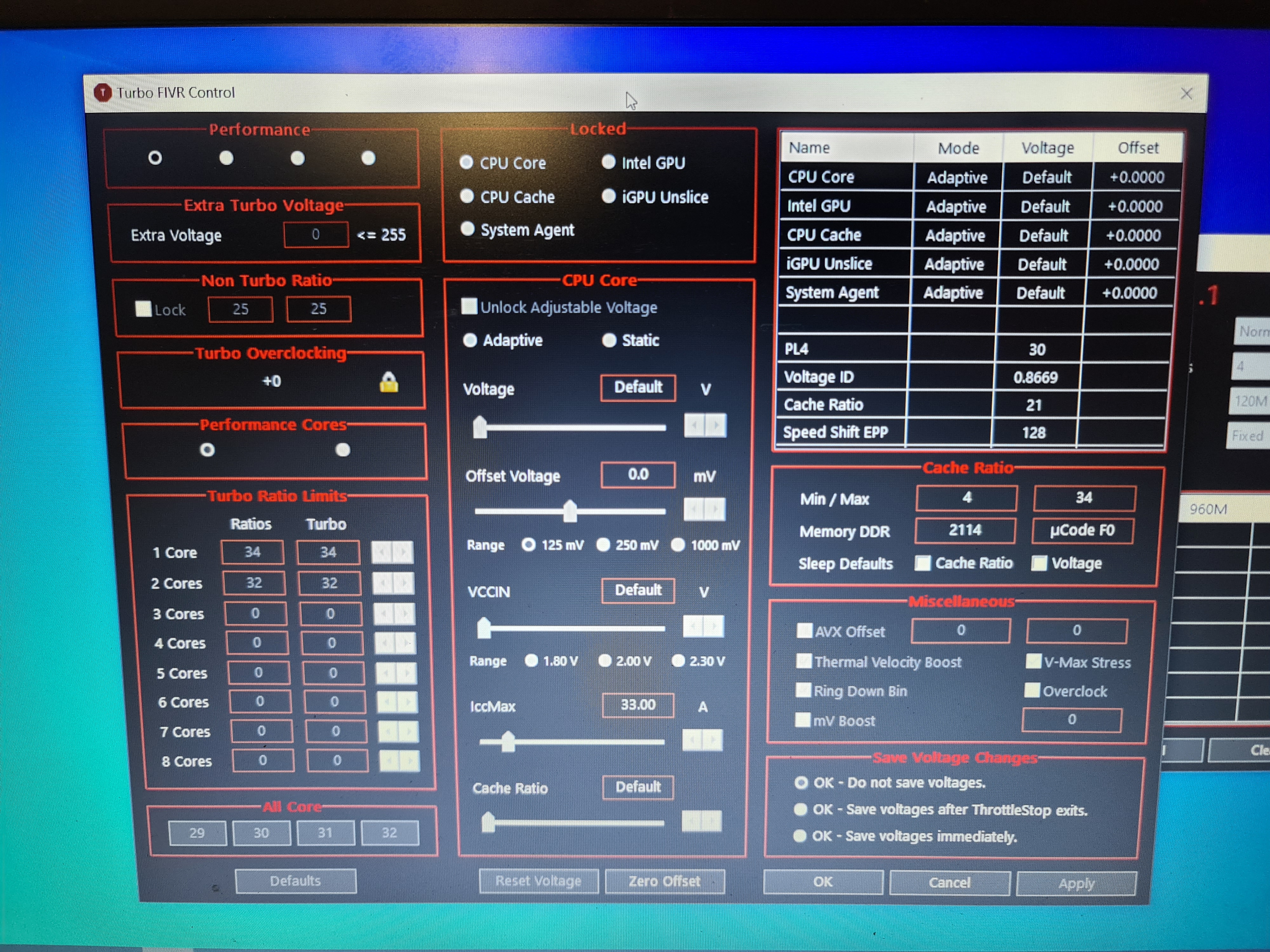This screenshot has width=1270, height=952.
Task: Click All Core 31 button
Action: 325,833
